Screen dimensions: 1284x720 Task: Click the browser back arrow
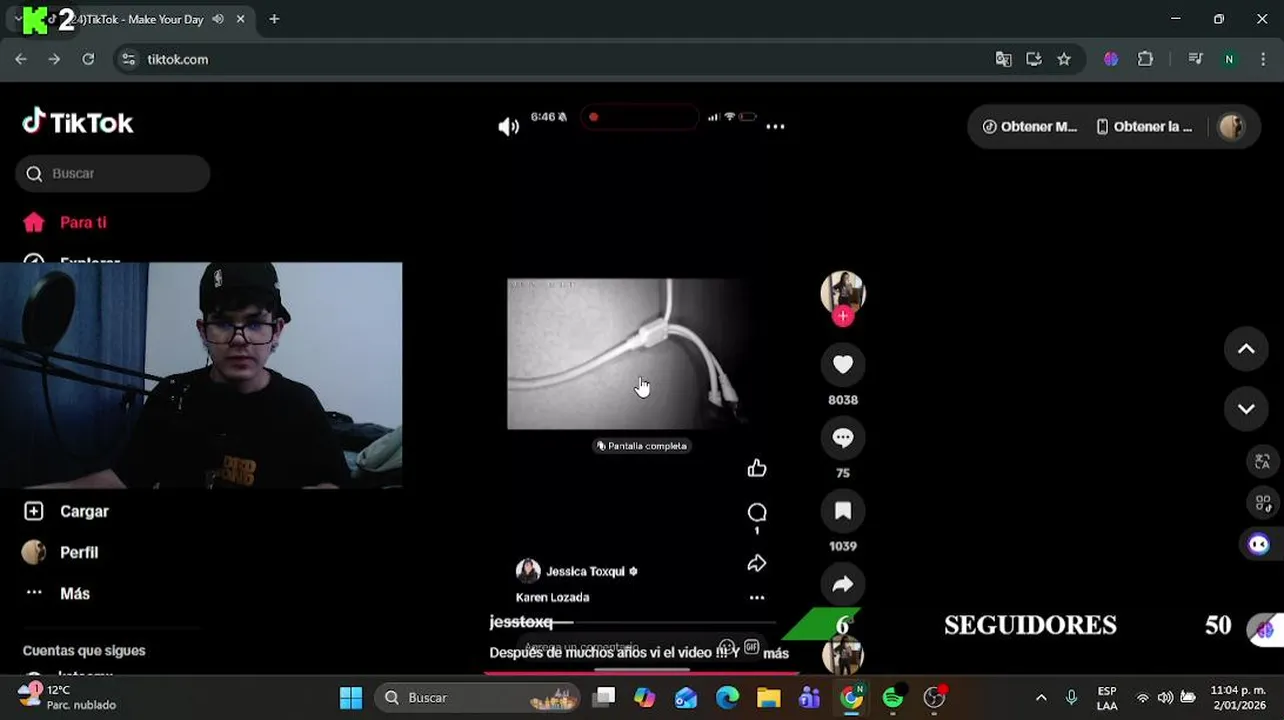coord(21,59)
